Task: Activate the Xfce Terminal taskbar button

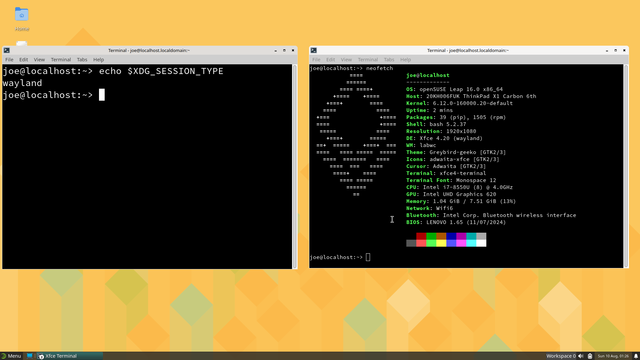Action: click(69, 356)
